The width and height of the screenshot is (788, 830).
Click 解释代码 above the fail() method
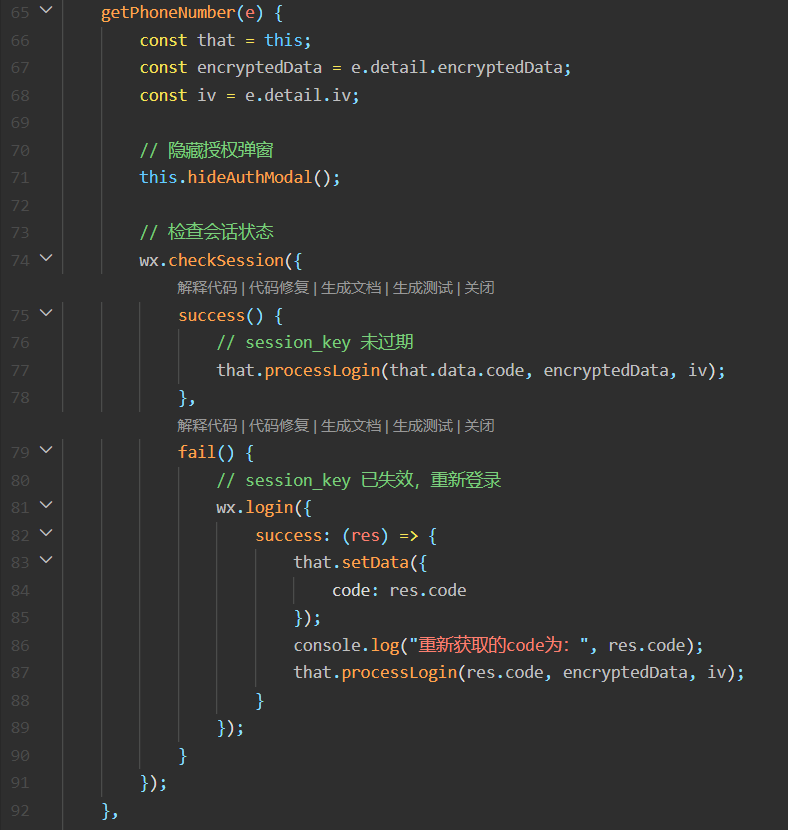pyautogui.click(x=207, y=426)
